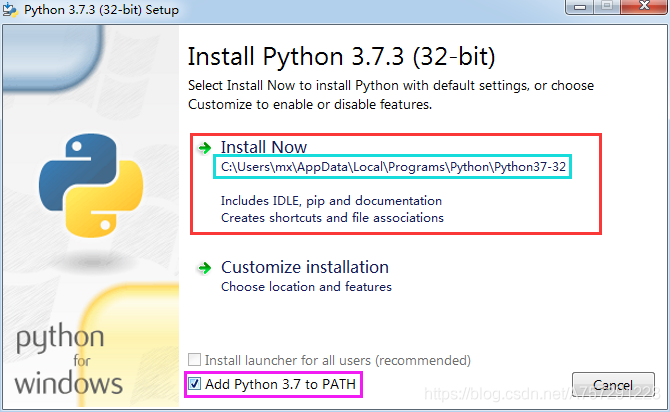670x412 pixels.
Task: Click the Add Python 3.7 to PATH label
Action: point(280,384)
